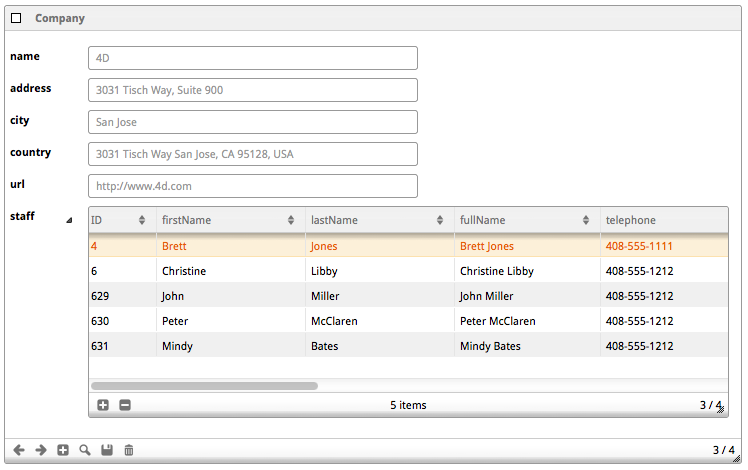Click the horizontal scrollbar of staff grid
The image size is (748, 470).
[x=204, y=385]
